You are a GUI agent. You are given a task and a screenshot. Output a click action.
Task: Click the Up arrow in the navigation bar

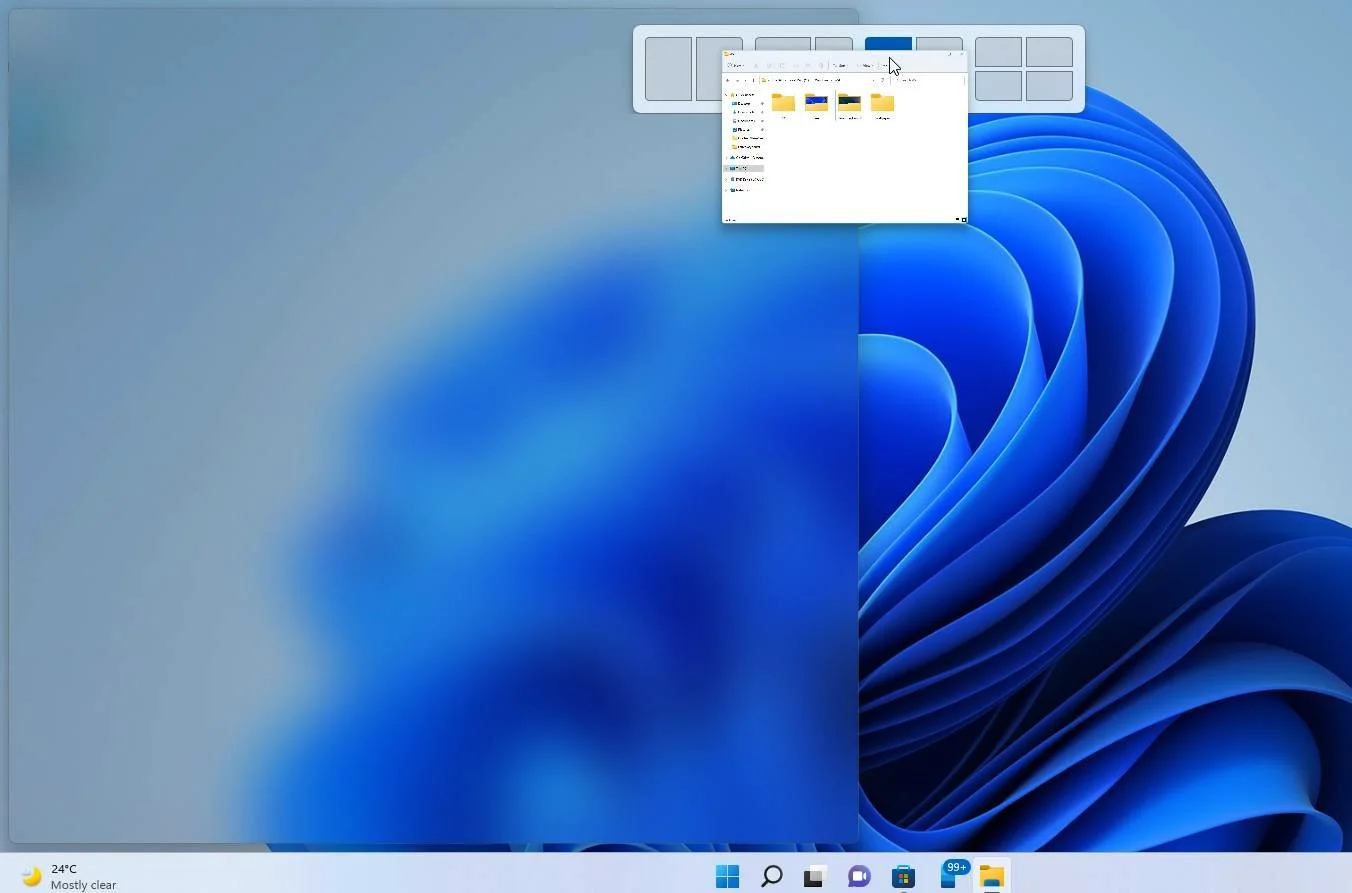745,80
